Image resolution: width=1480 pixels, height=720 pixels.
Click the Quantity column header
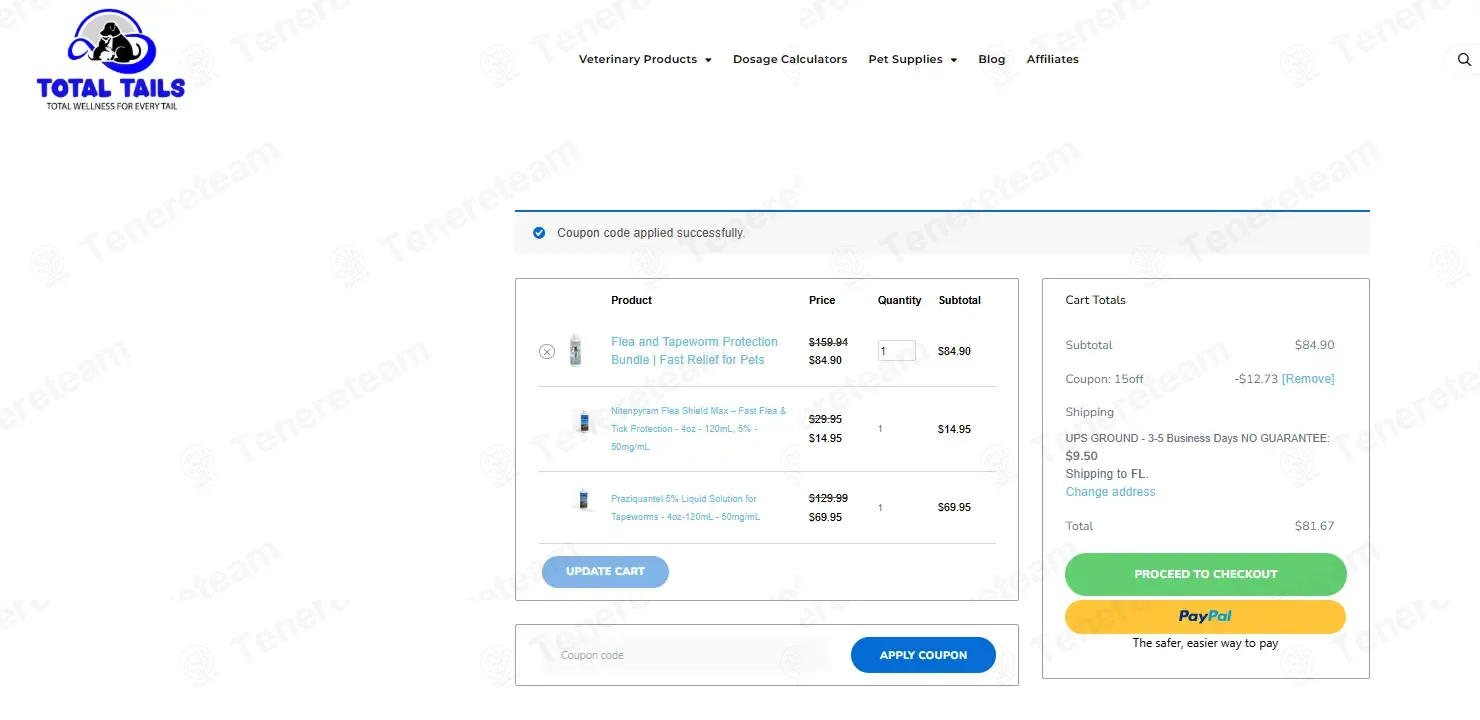pos(899,300)
